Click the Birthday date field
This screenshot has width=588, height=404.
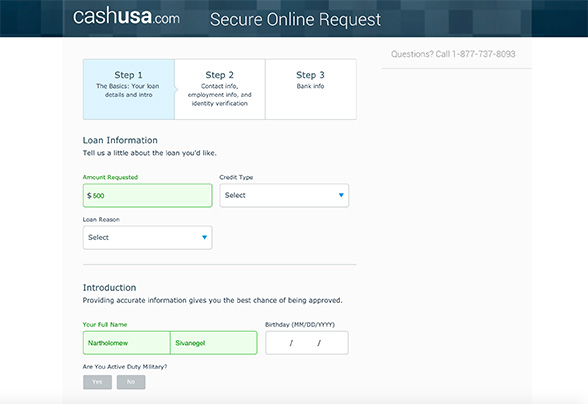307,343
